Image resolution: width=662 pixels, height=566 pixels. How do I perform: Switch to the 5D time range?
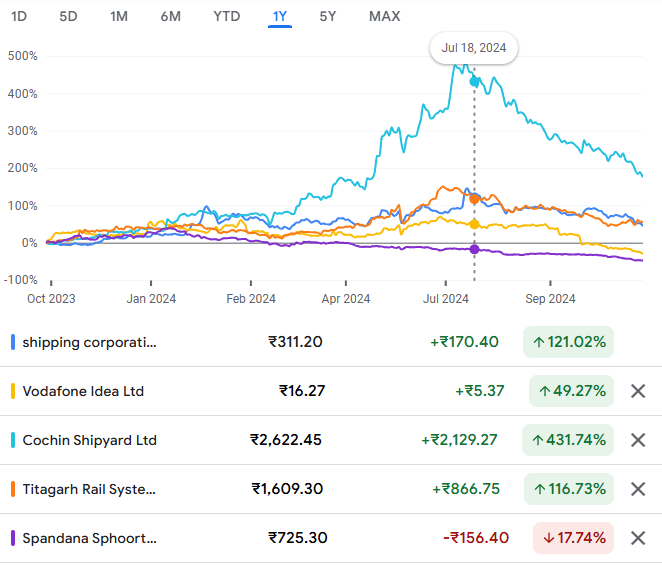[68, 16]
